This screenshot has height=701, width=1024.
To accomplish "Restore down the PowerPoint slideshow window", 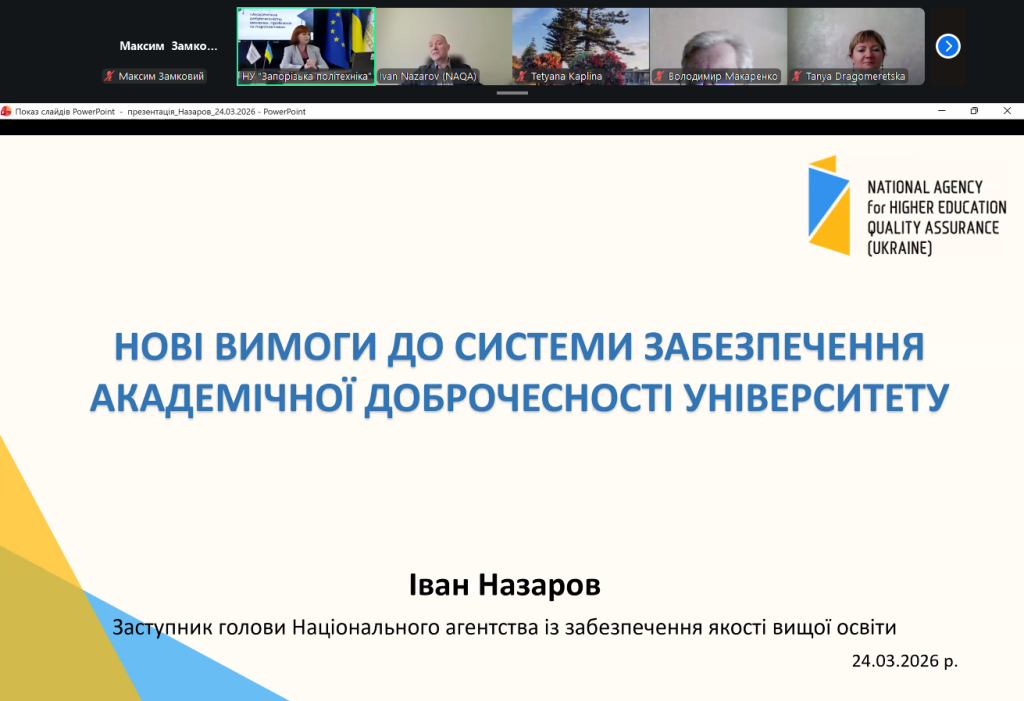I will (x=974, y=111).
